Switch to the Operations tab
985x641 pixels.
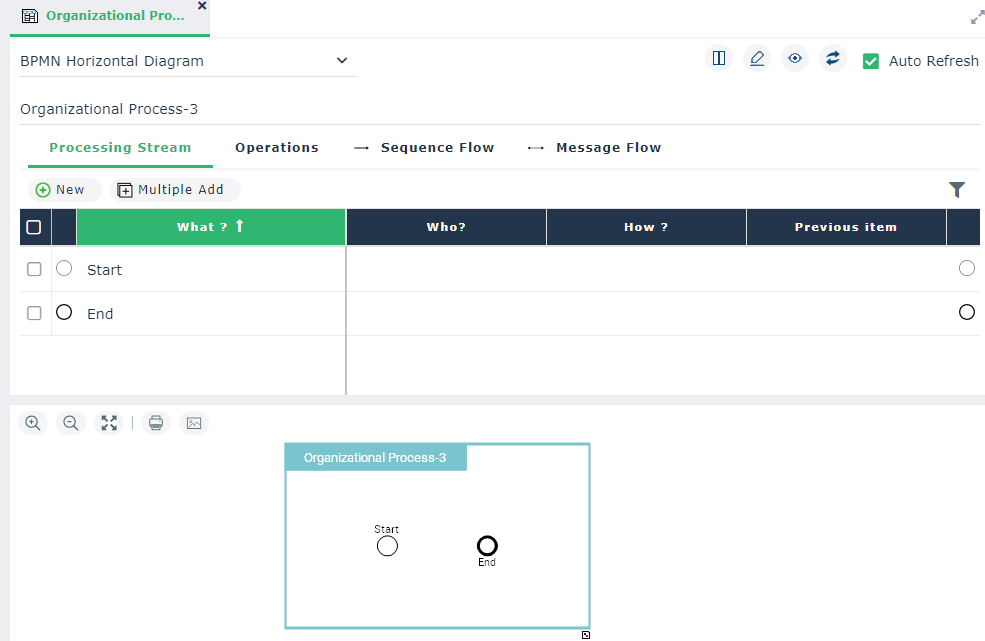coord(277,147)
